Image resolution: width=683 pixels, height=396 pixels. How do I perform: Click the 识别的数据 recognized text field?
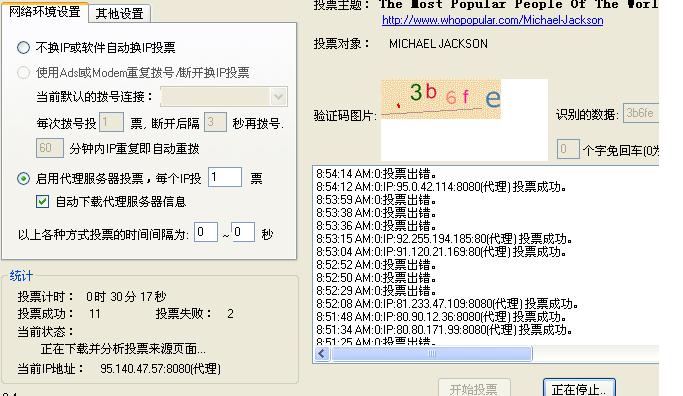[641, 113]
